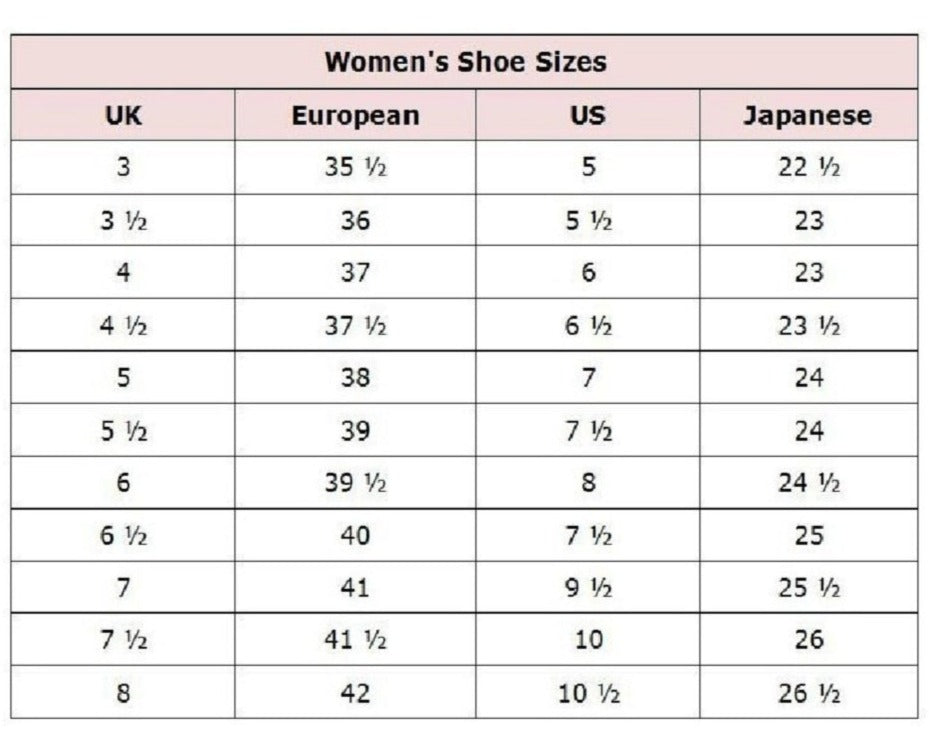Click European size "38" cell
The image size is (929, 734).
(355, 378)
